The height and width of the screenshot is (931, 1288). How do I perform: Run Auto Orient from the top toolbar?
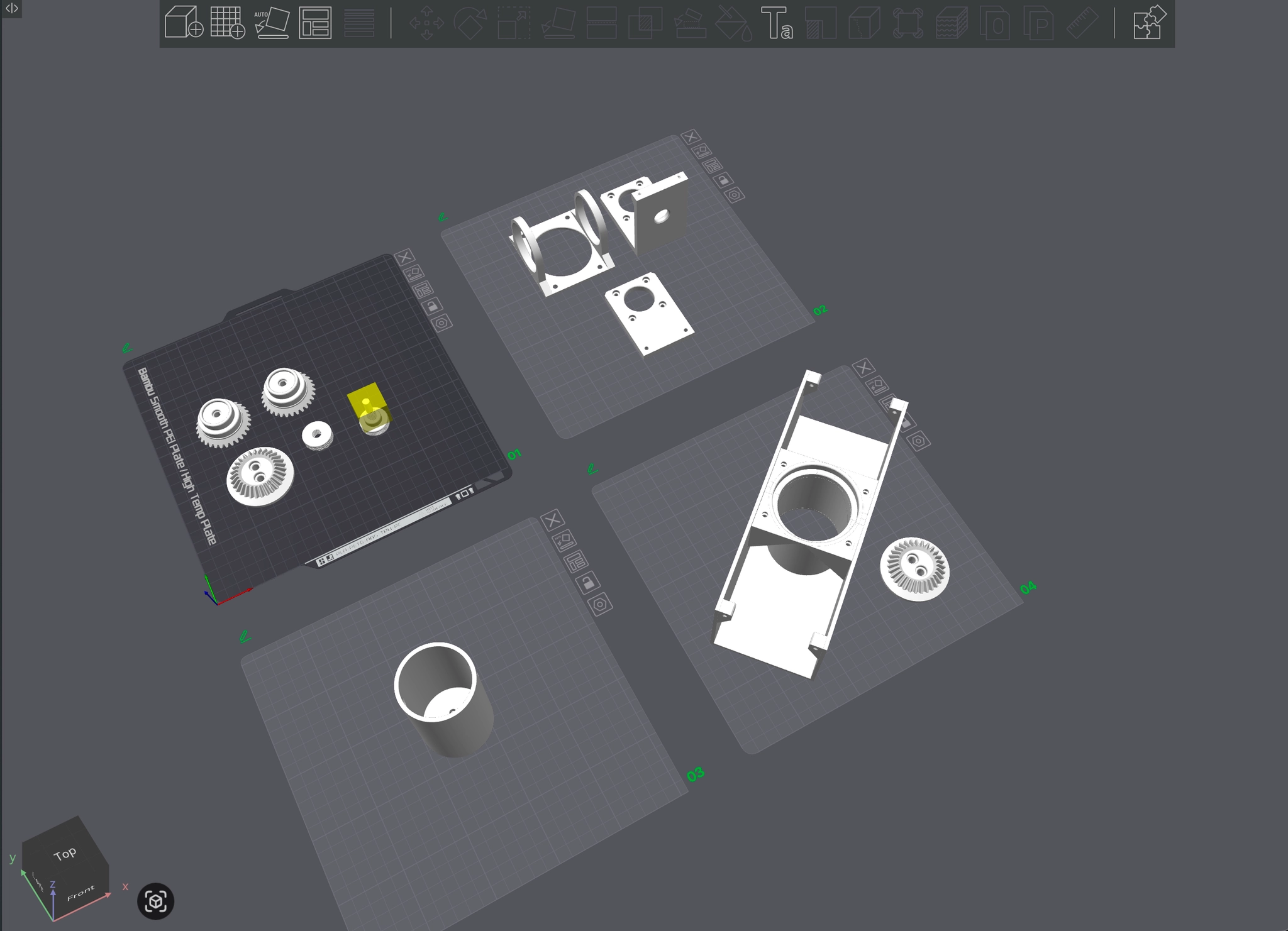point(271,23)
